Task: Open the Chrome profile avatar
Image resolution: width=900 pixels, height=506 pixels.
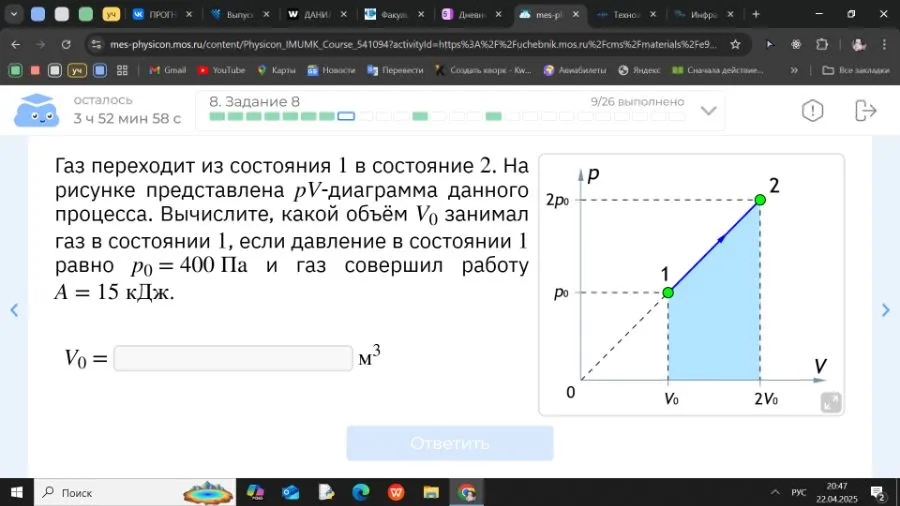Action: [x=859, y=44]
